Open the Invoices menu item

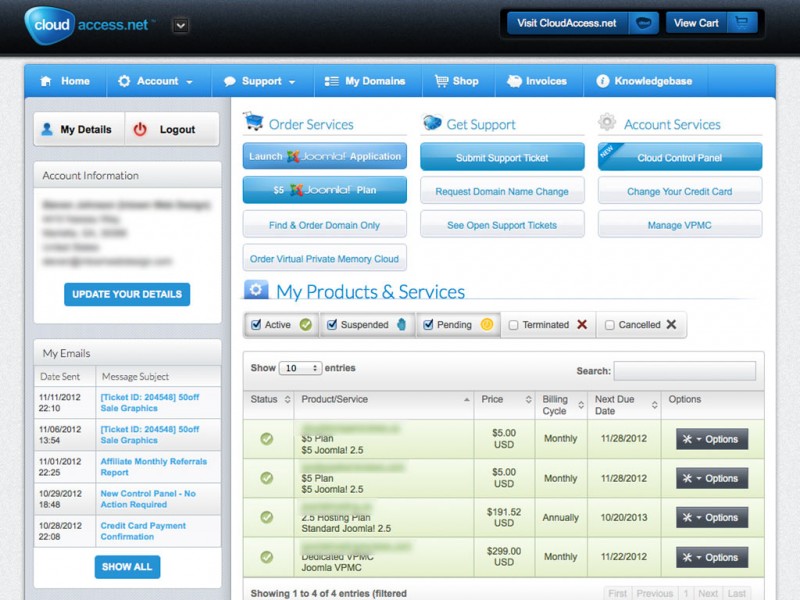pos(537,81)
